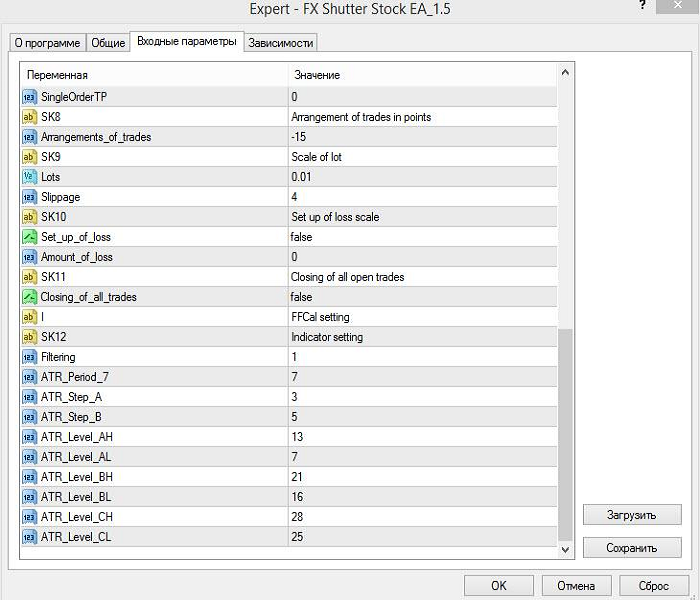Click the parameter list scrollbar thumb
This screenshot has width=700, height=600.
coord(565,435)
